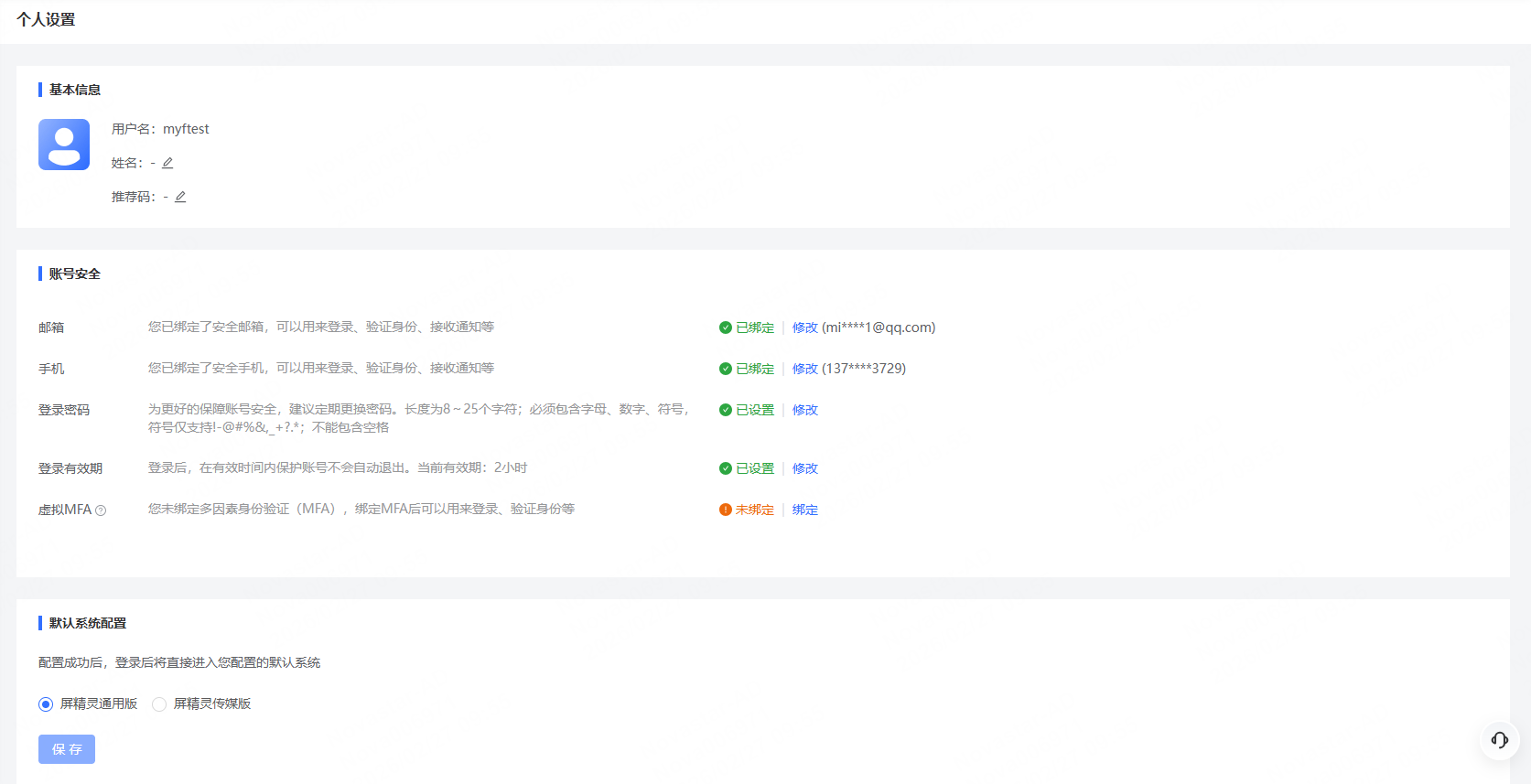Click 修改 link for 登录有效期
1531x784 pixels.
coord(805,468)
